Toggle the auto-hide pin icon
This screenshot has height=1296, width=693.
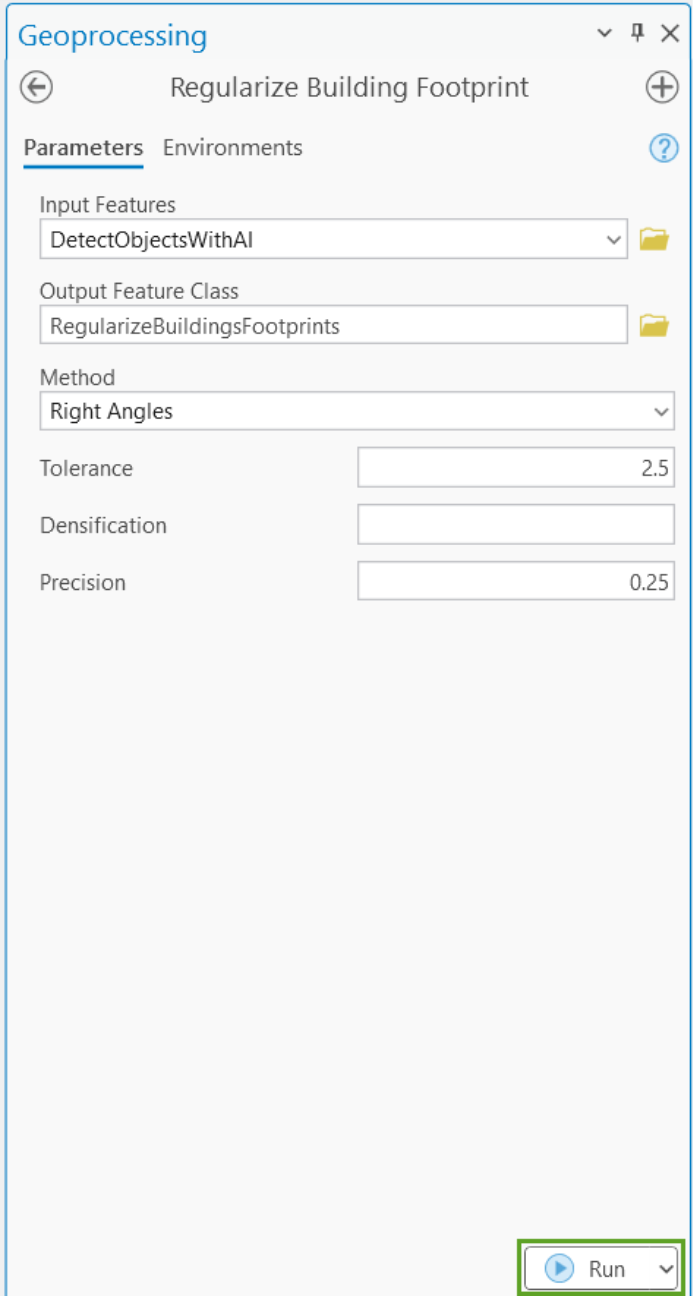(x=637, y=33)
